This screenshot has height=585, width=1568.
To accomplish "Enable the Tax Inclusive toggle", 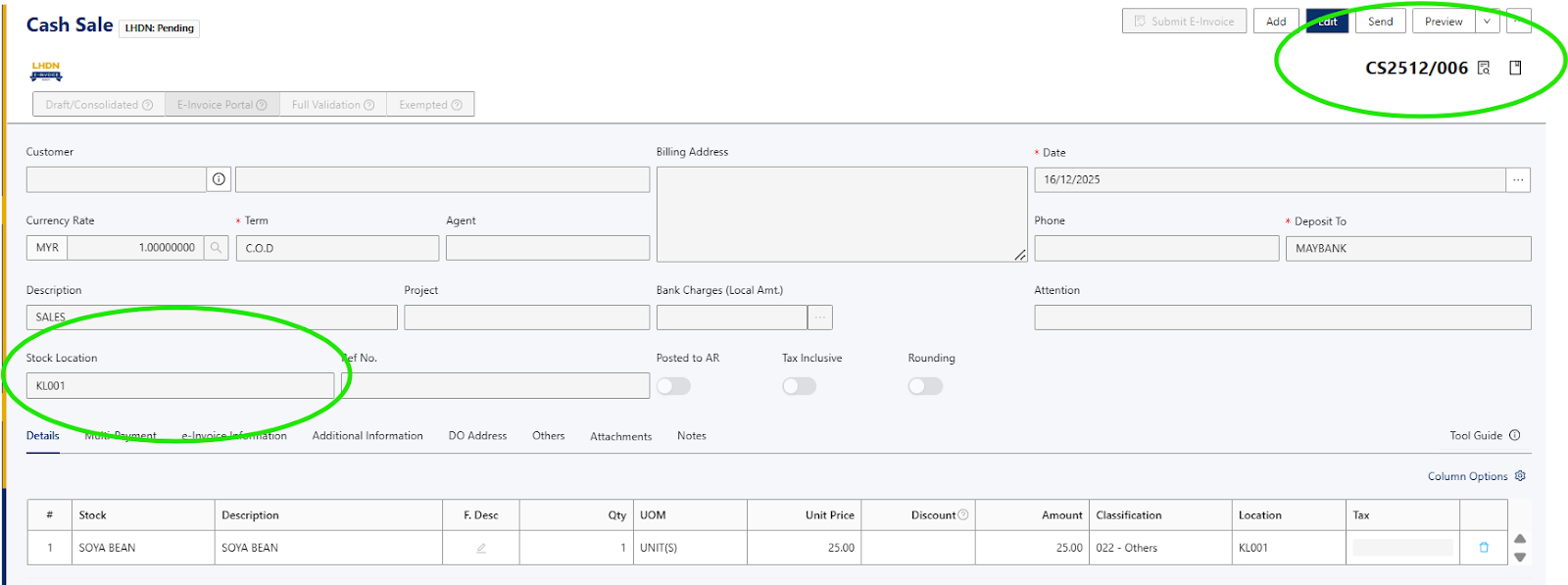I will pos(799,386).
